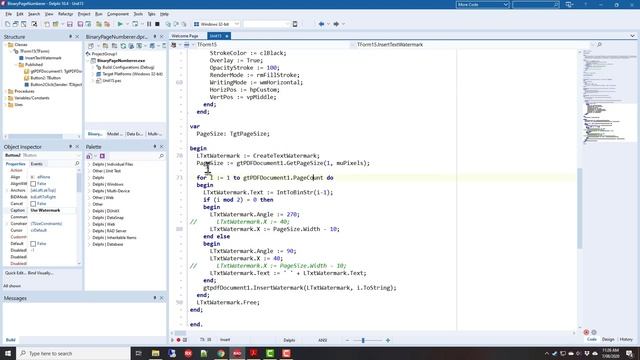Click the Stop program (black square) button
Image resolution: width=640 pixels, height=360 pixels.
point(157,24)
